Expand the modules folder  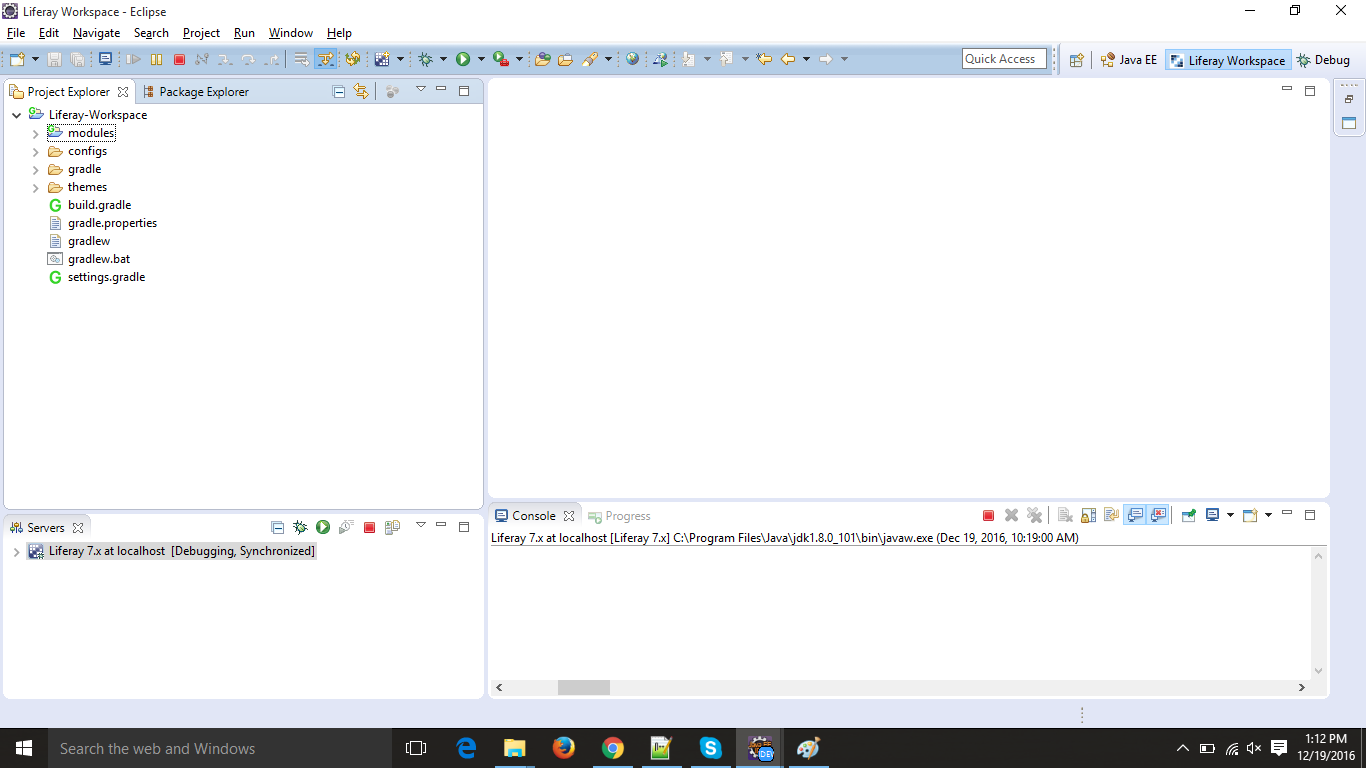click(x=36, y=132)
